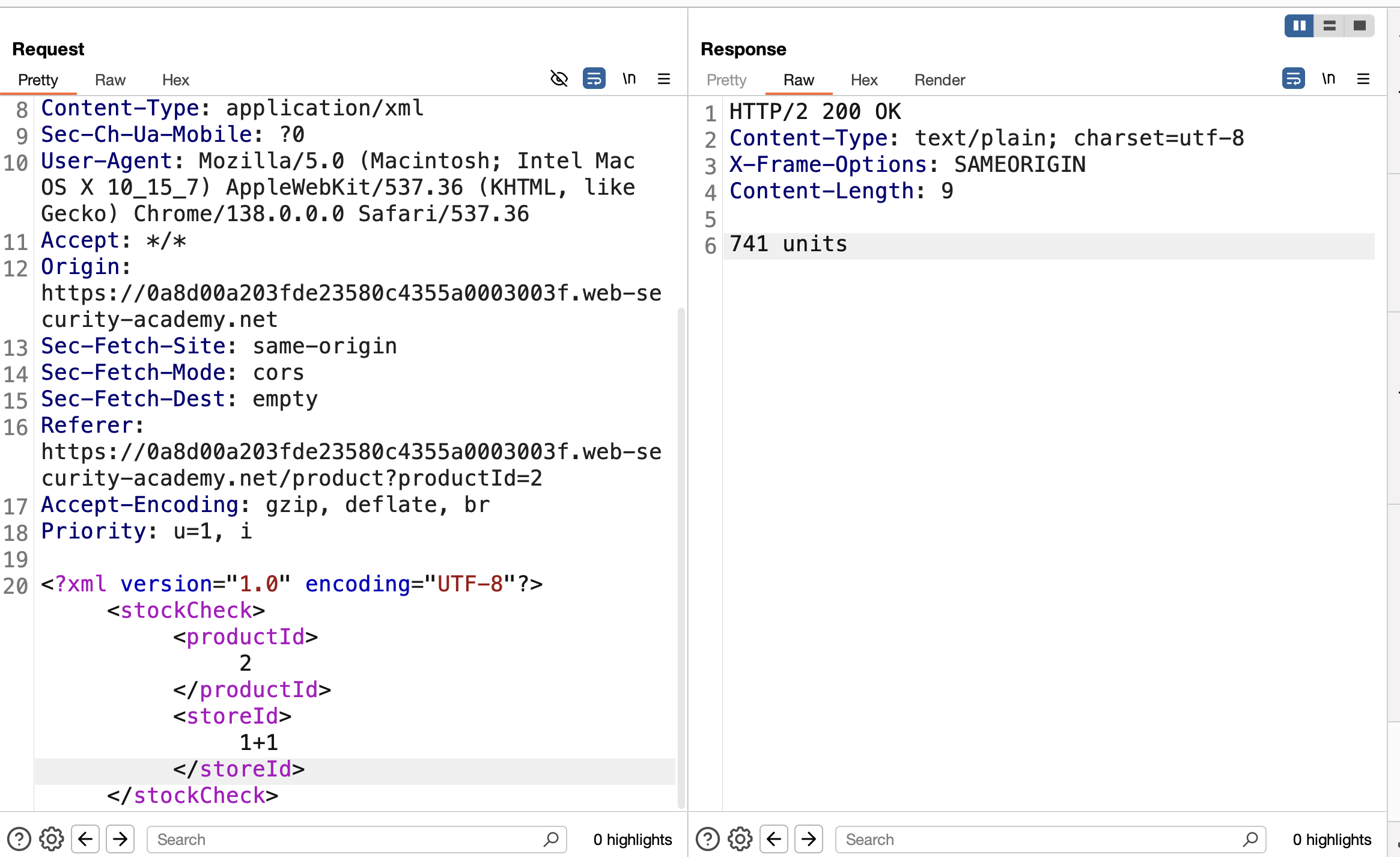Image resolution: width=1400 pixels, height=857 pixels.
Task: Click the Priority: u=1, i header
Action: (147, 531)
